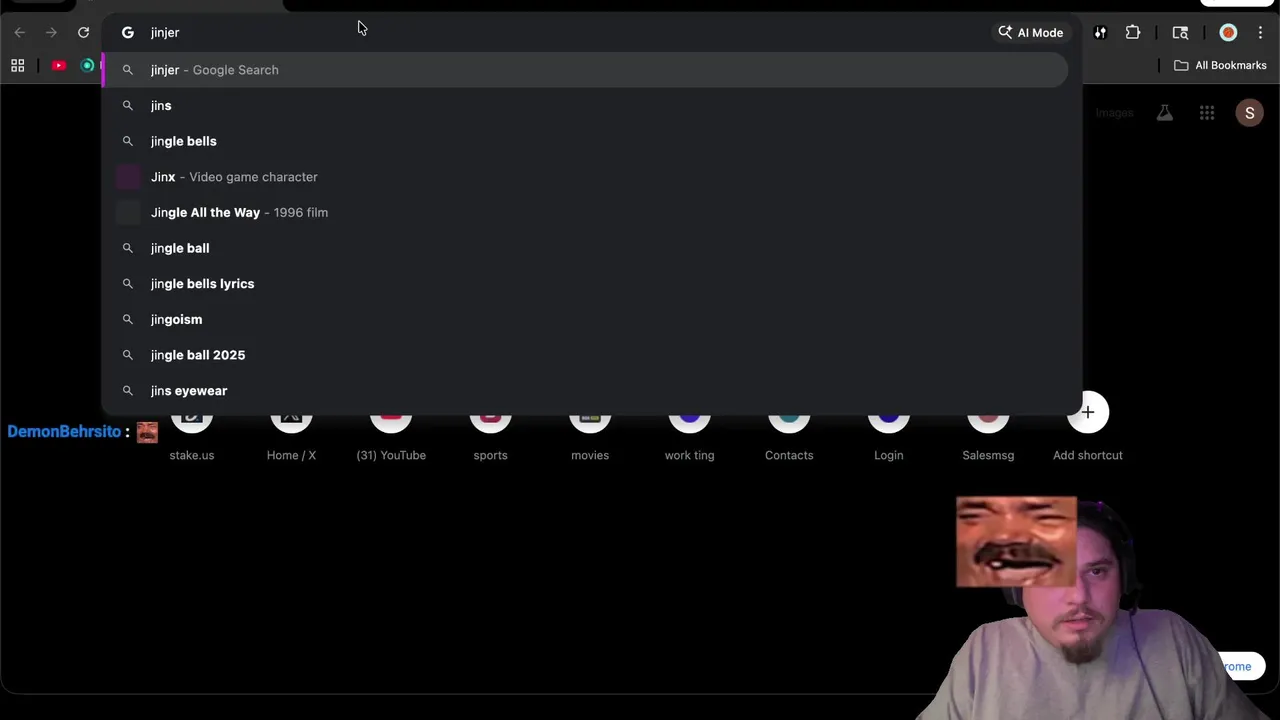The width and height of the screenshot is (1280, 720).
Task: Open the teal circle bookmark icon
Action: (x=88, y=66)
